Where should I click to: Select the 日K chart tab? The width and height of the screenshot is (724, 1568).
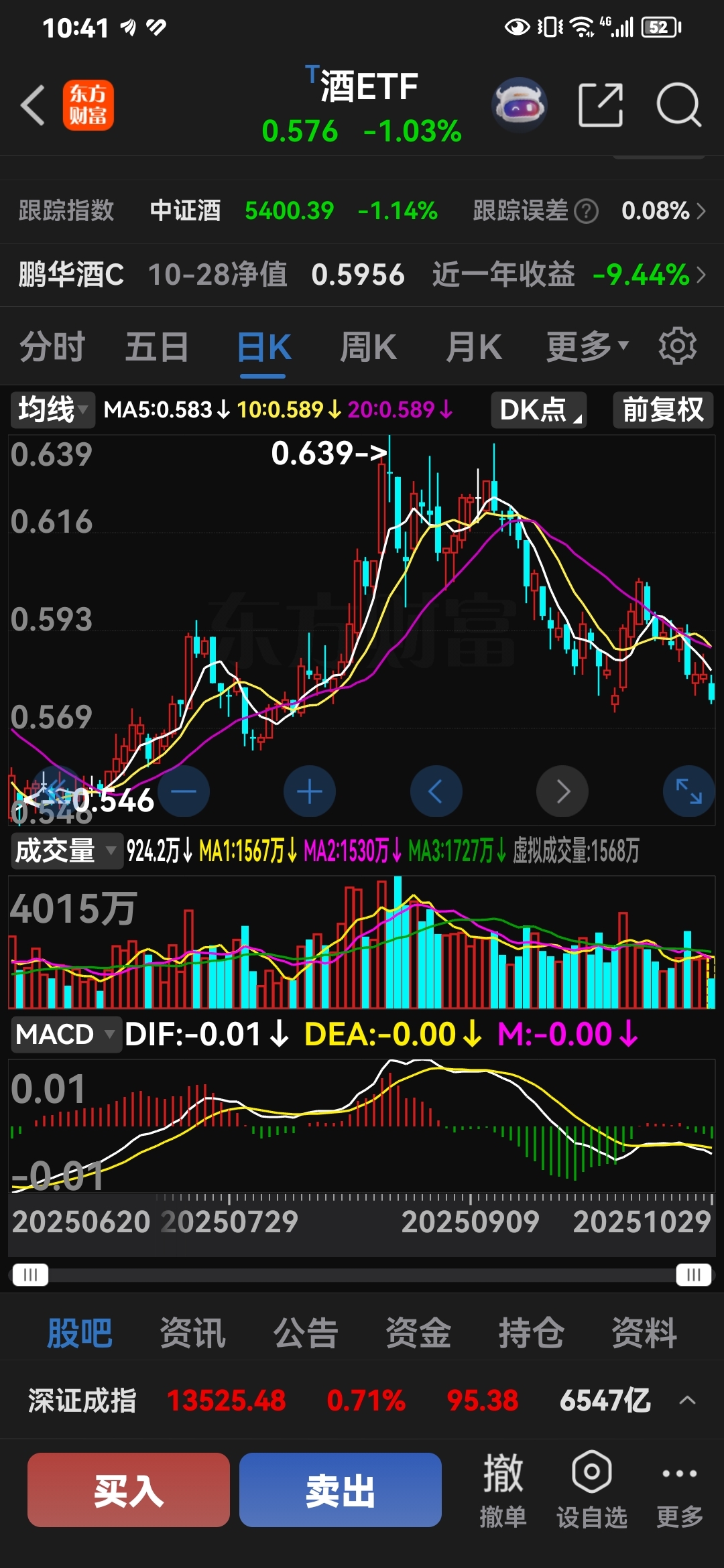click(x=263, y=347)
